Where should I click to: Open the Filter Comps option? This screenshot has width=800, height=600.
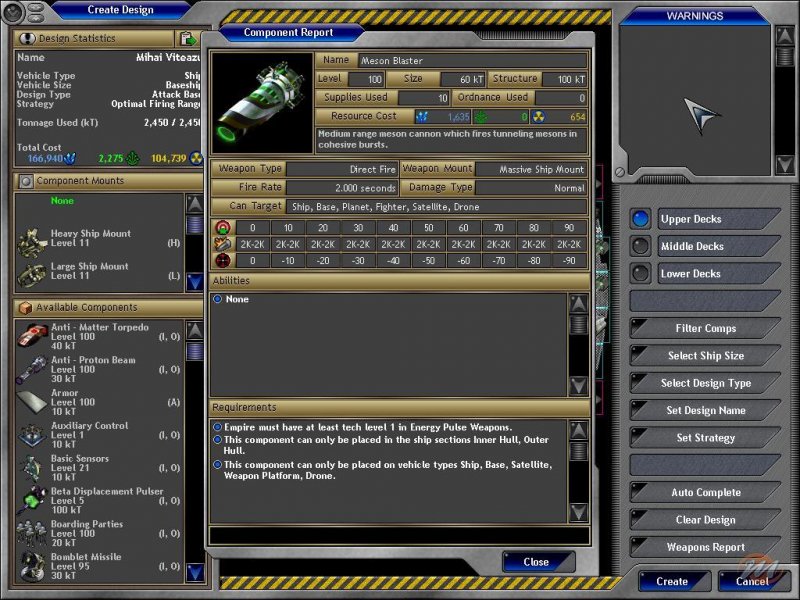(x=704, y=328)
